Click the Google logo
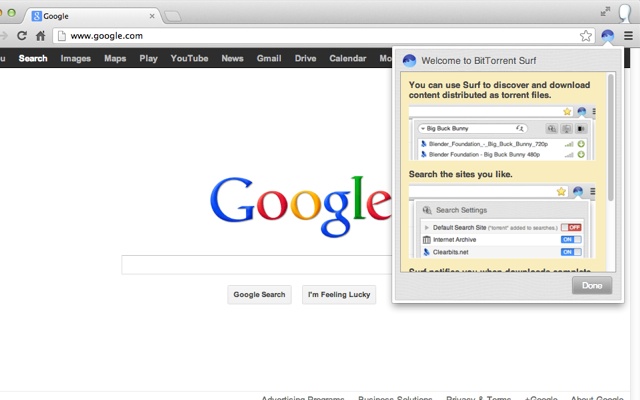 point(301,206)
